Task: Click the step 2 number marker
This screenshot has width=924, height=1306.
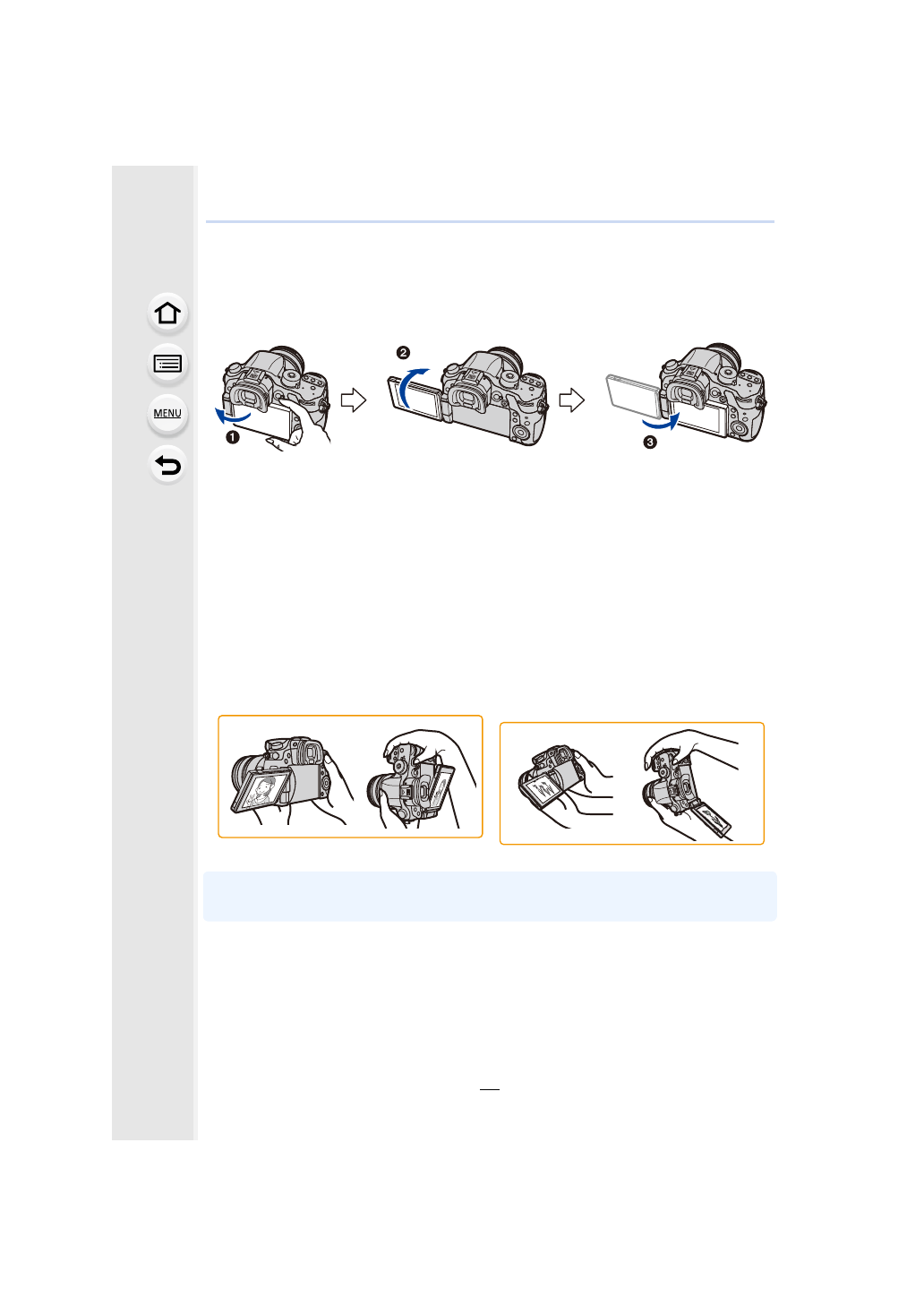Action: (403, 353)
